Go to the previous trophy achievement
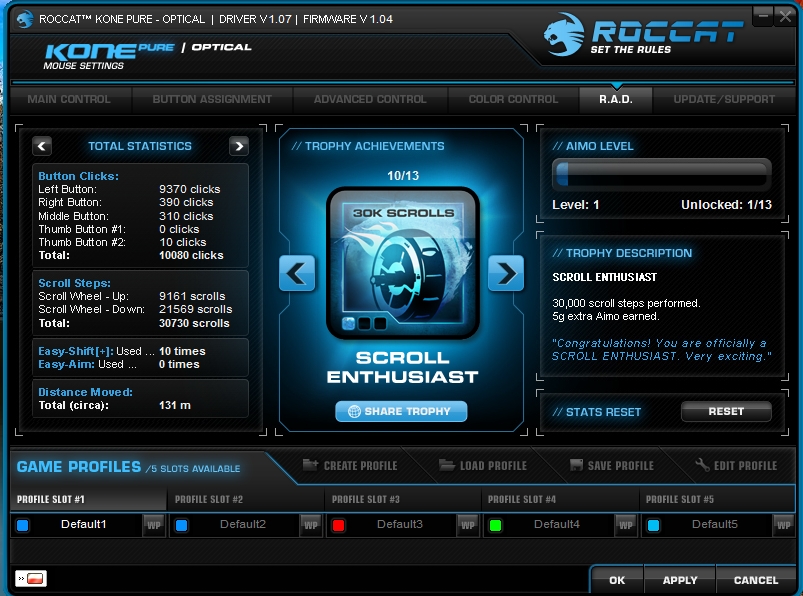Image resolution: width=803 pixels, height=596 pixels. [297, 273]
